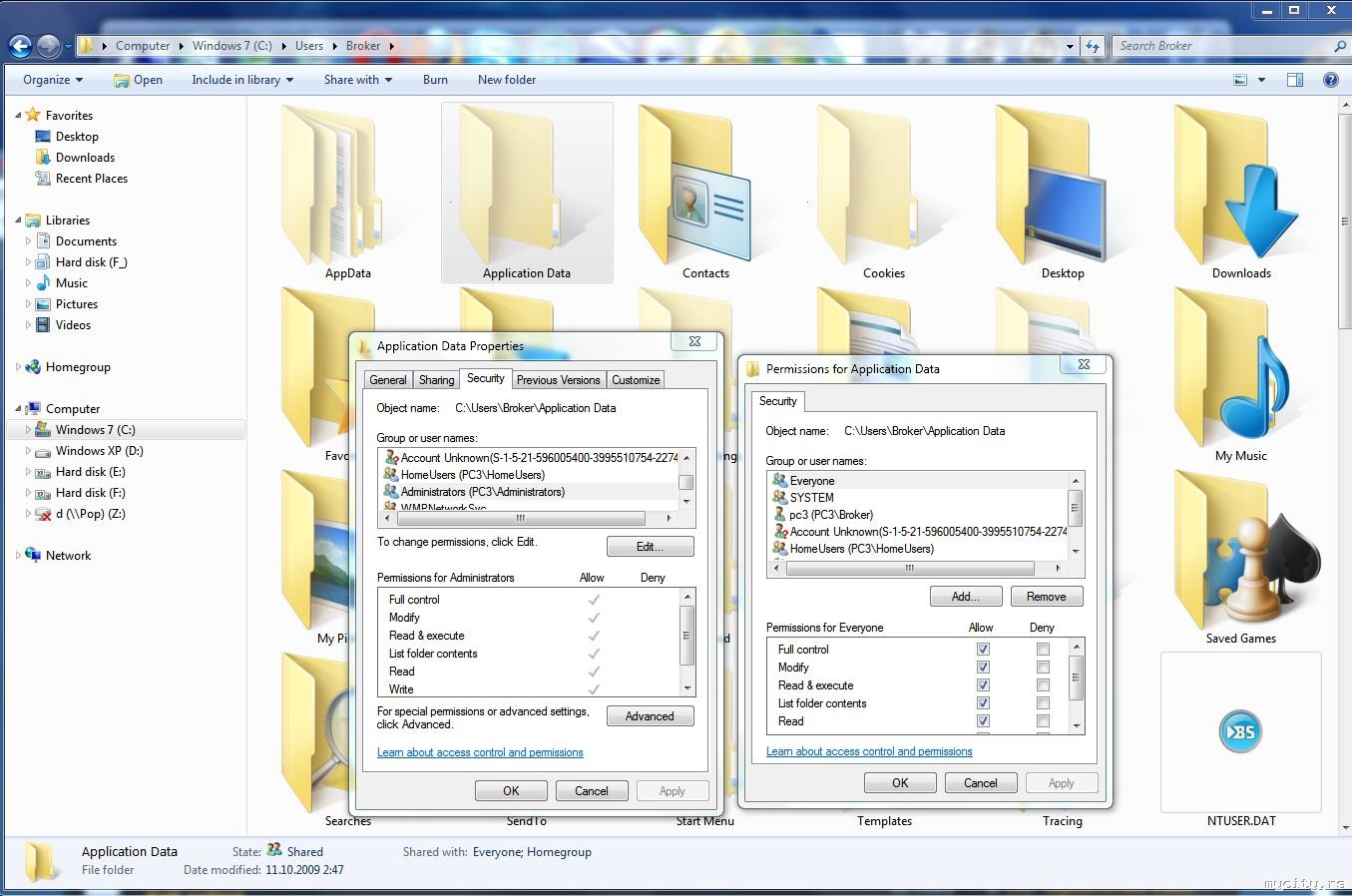Open Homegroup in the navigation pane
The height and width of the screenshot is (896, 1352).
[78, 367]
